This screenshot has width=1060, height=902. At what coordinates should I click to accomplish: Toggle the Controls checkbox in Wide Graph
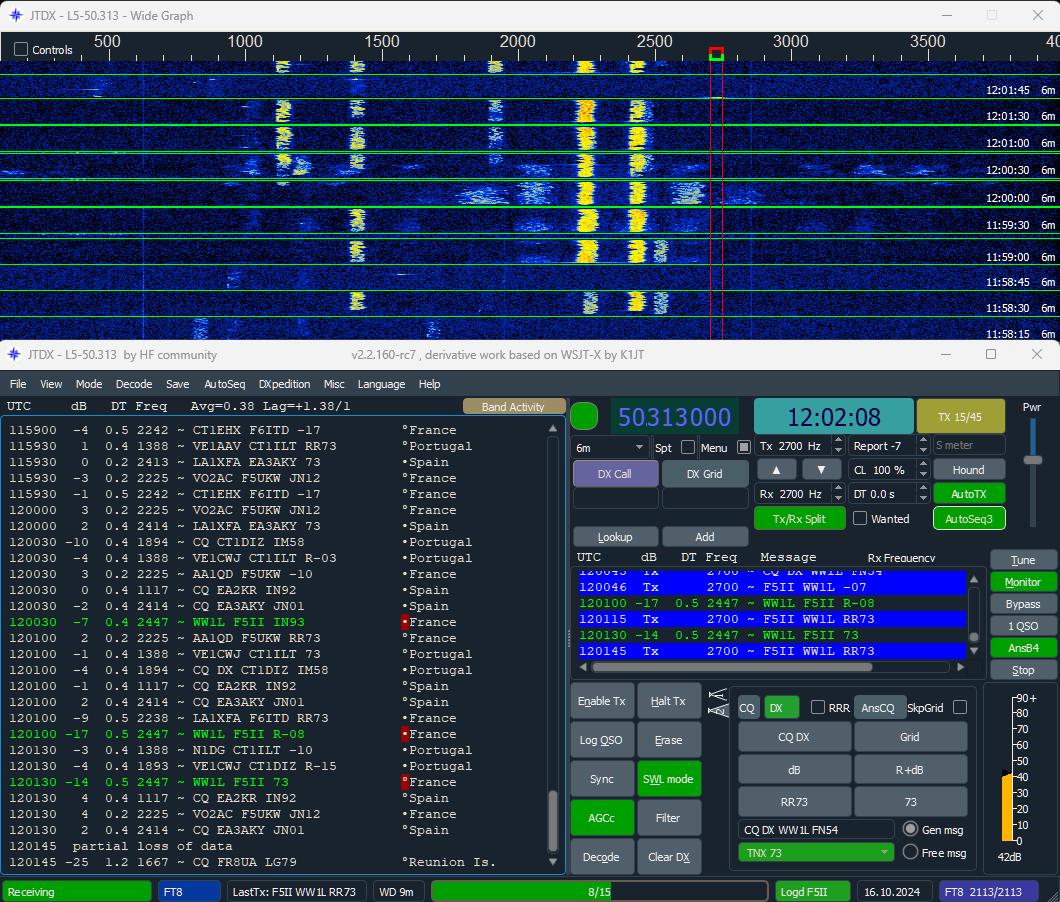pyautogui.click(x=21, y=49)
